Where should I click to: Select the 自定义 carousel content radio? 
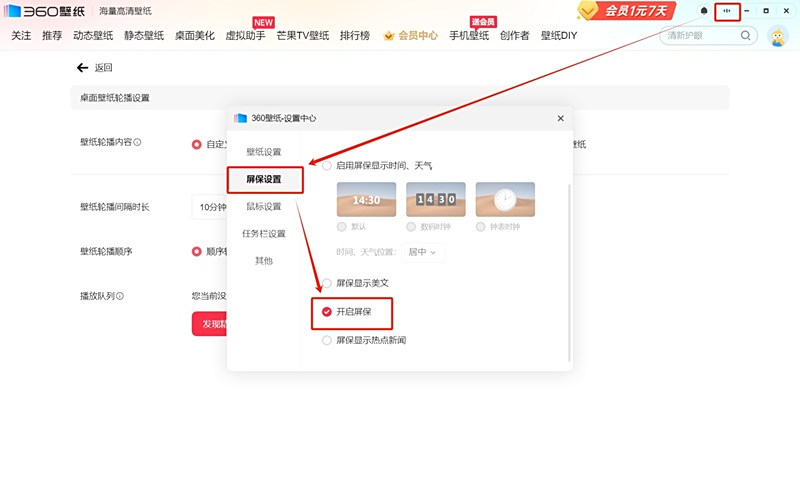[196, 145]
